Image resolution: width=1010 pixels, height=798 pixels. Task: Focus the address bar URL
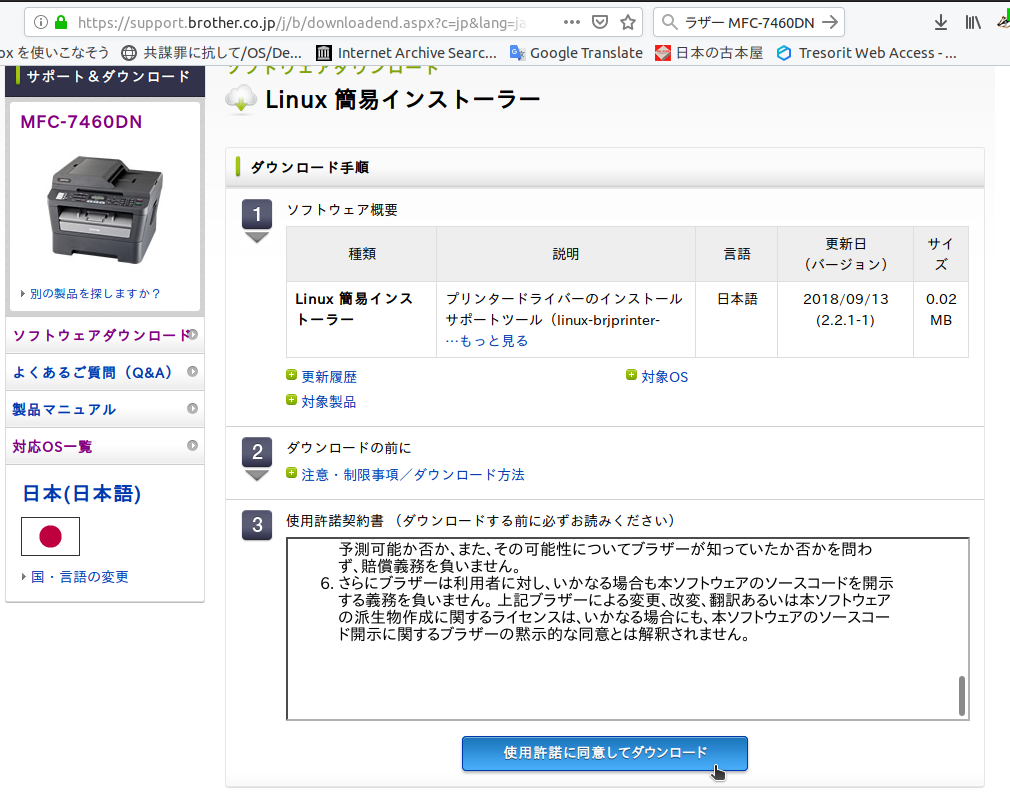301,23
